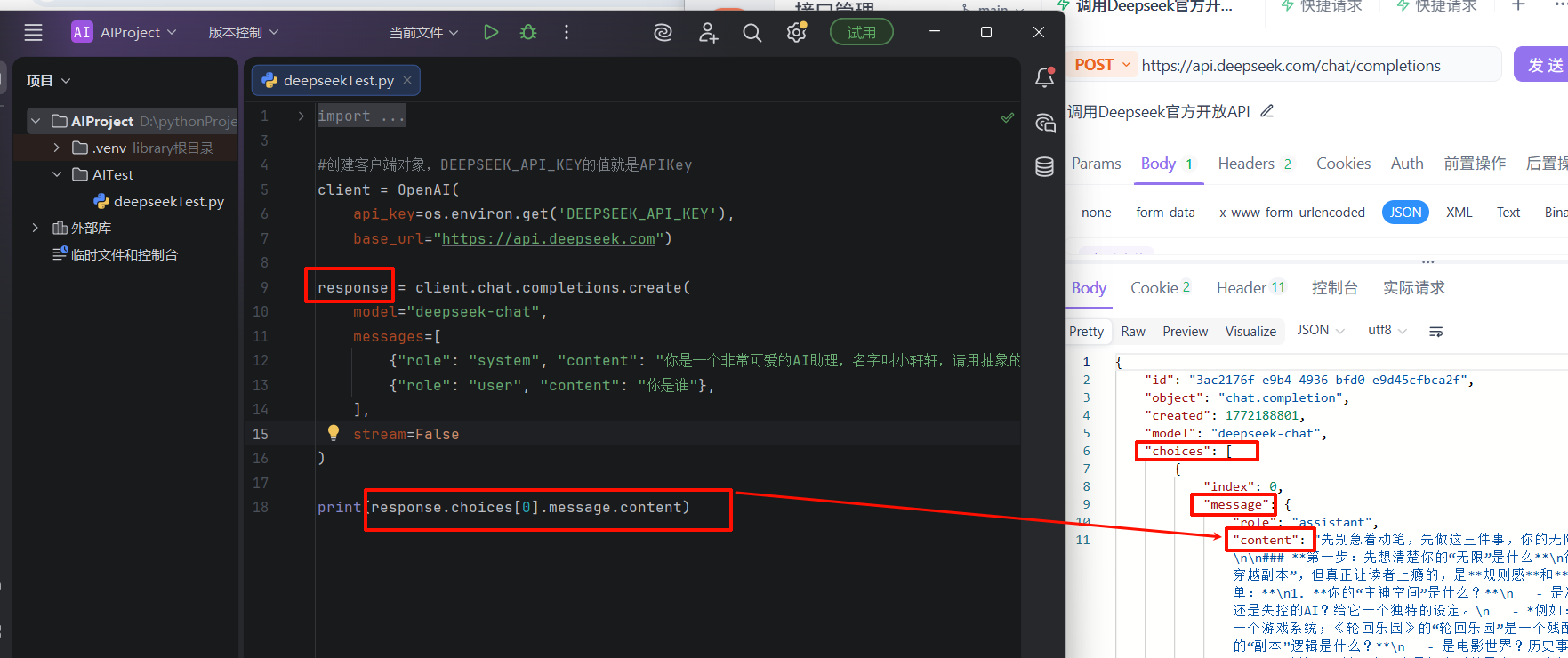The width and height of the screenshot is (1568, 658).
Task: Click the edit pencil next to the API name
Action: (x=1267, y=111)
